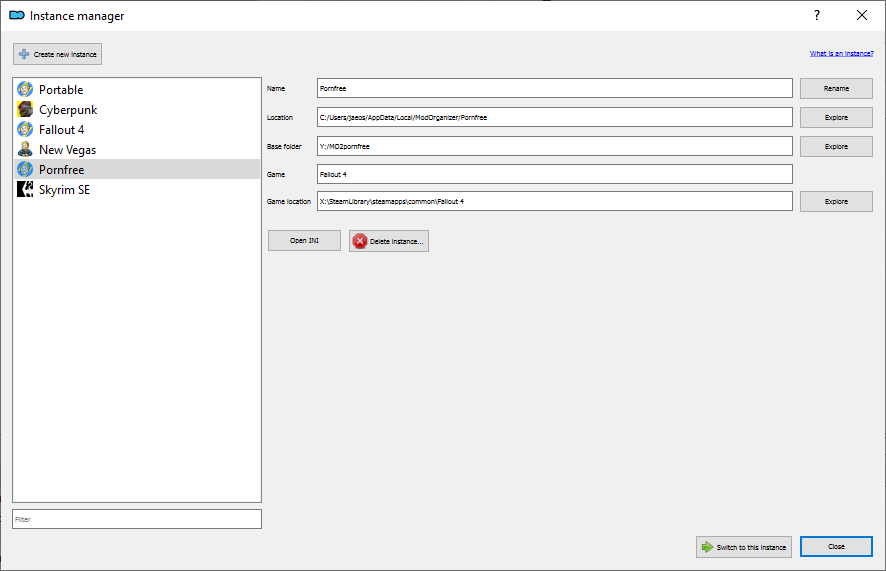Open the 'What is an instance?' link

pos(841,54)
